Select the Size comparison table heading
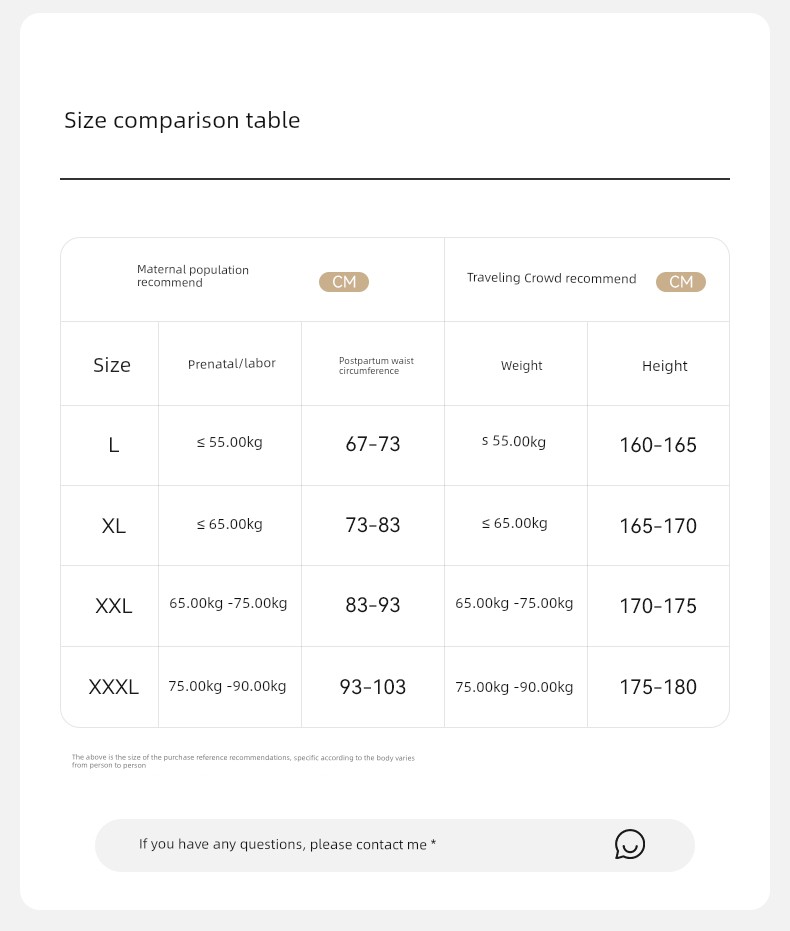 182,121
